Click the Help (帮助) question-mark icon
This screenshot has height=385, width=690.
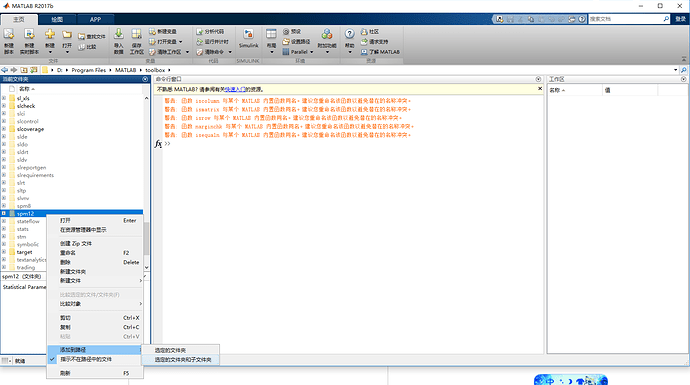[349, 34]
